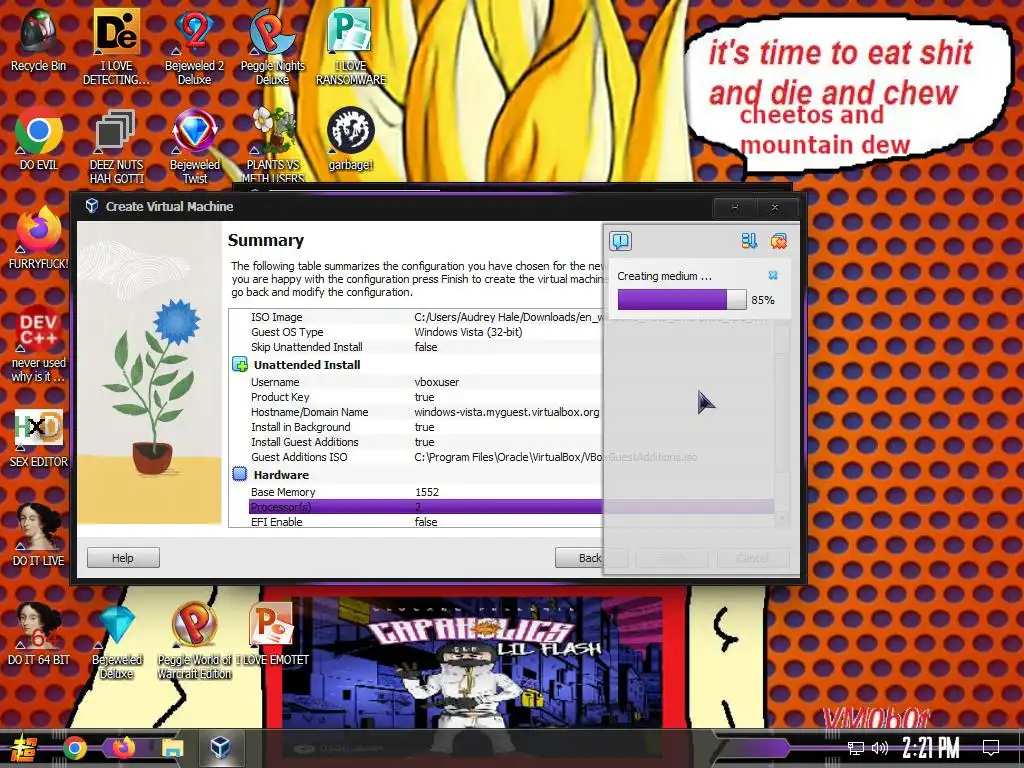Screen dimensions: 1024x768
Task: Click the Start button on the taskbar
Action: coord(22,748)
